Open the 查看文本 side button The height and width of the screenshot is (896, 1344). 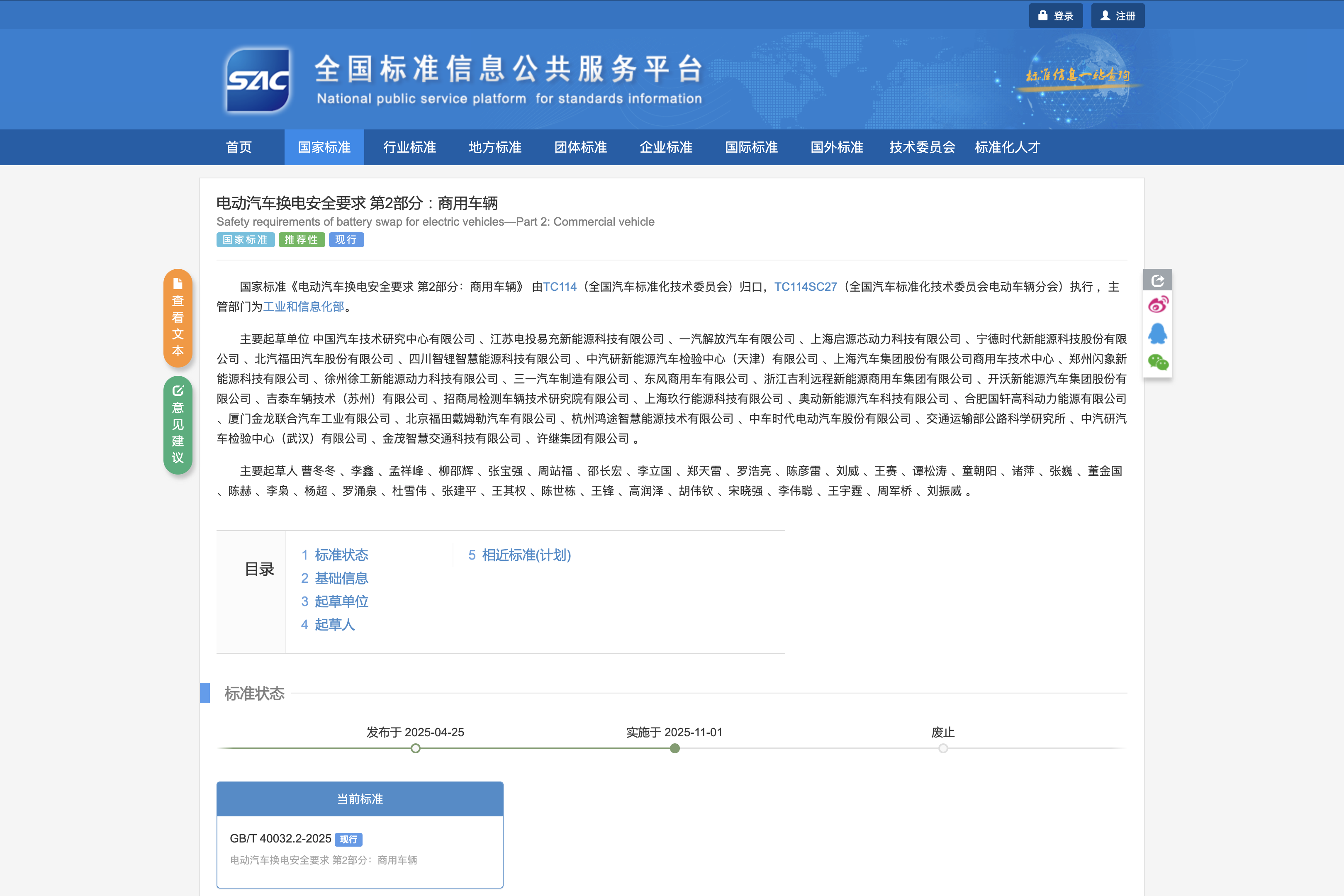pos(178,318)
